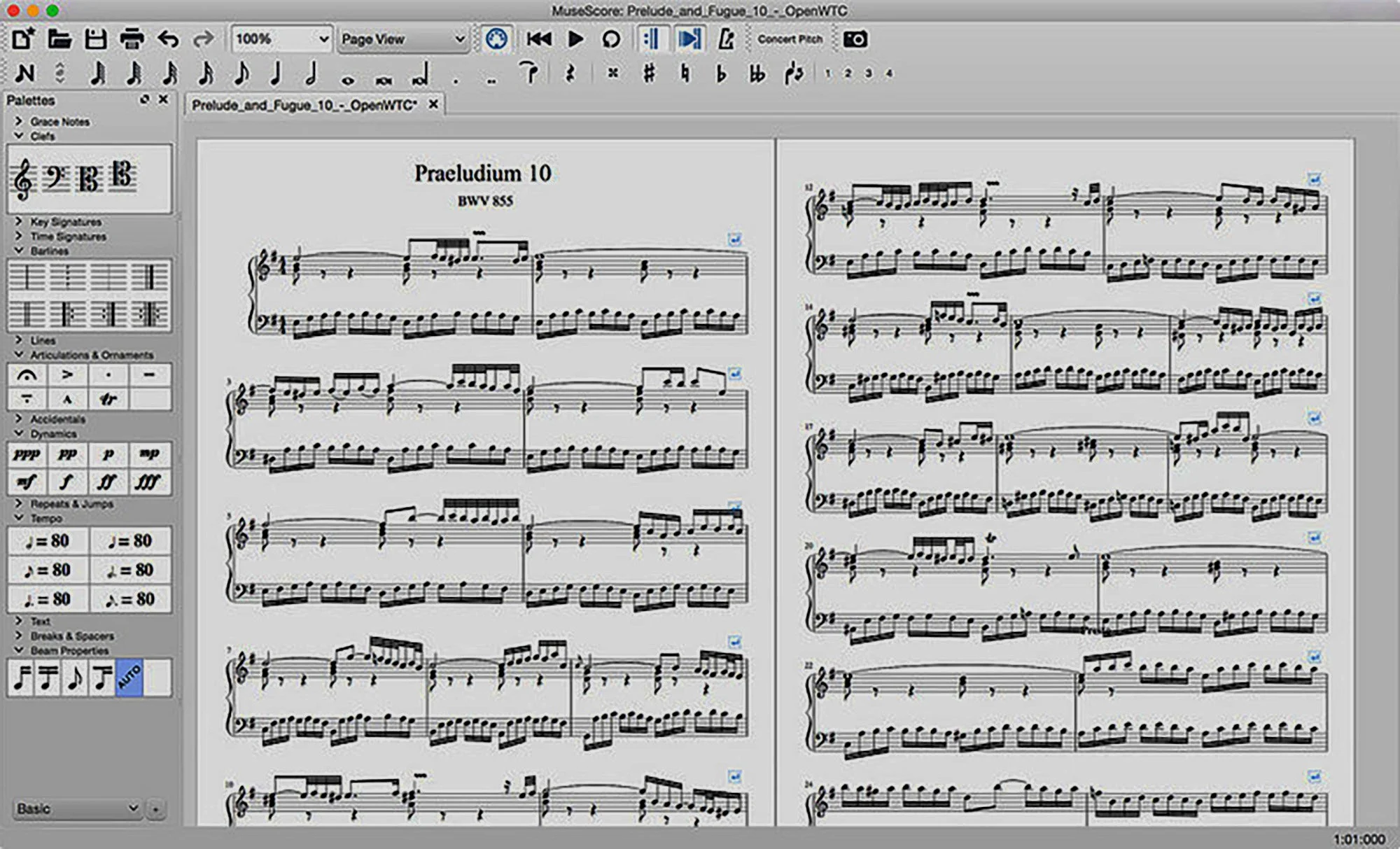This screenshot has width=1400, height=849.
Task: Save the score with floppy icon
Action: tap(95, 38)
